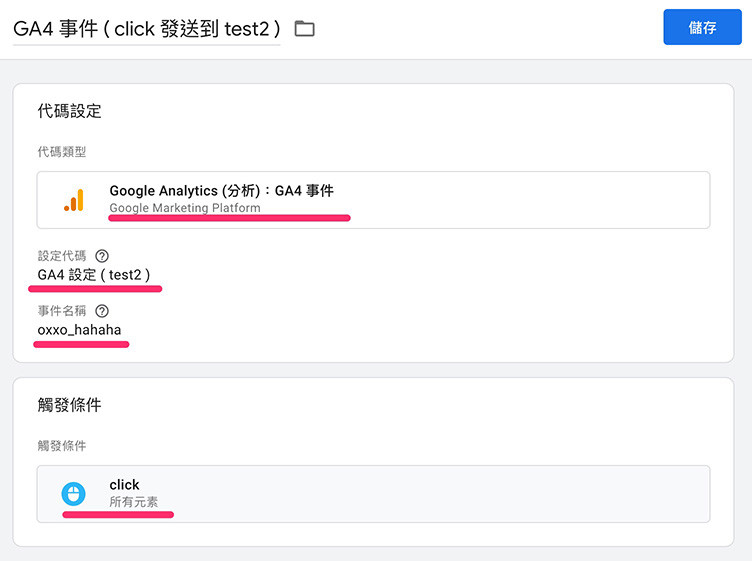Click the 設定代碼 field label
The image size is (752, 561).
[x=62, y=256]
